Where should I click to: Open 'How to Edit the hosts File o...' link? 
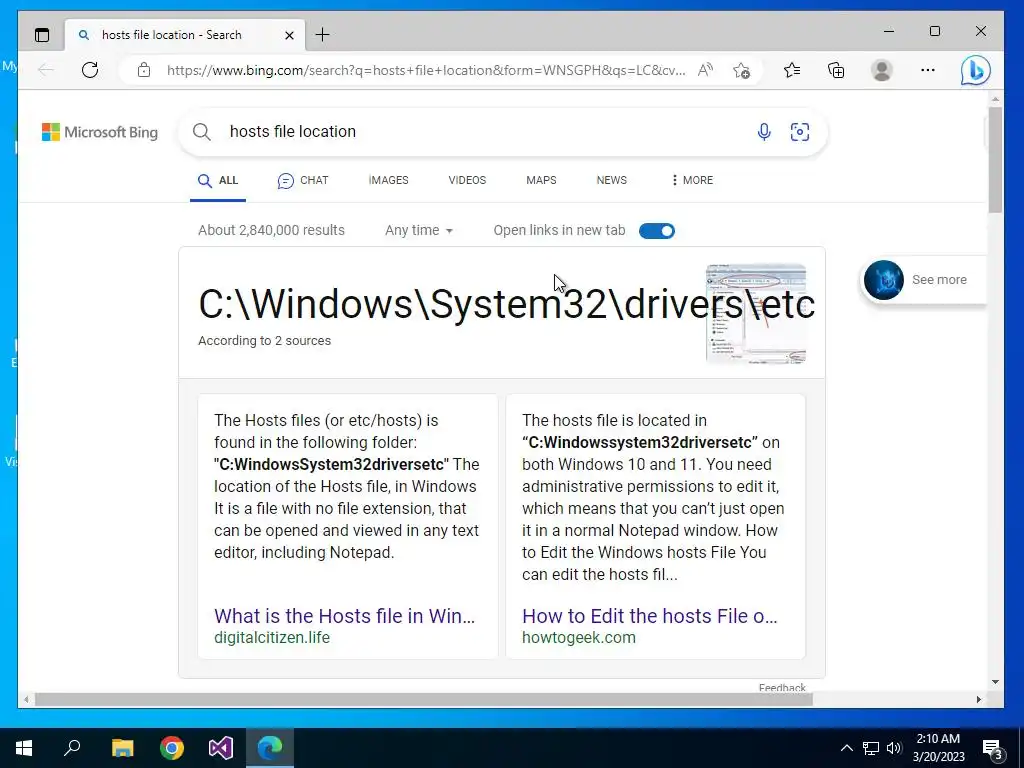650,616
